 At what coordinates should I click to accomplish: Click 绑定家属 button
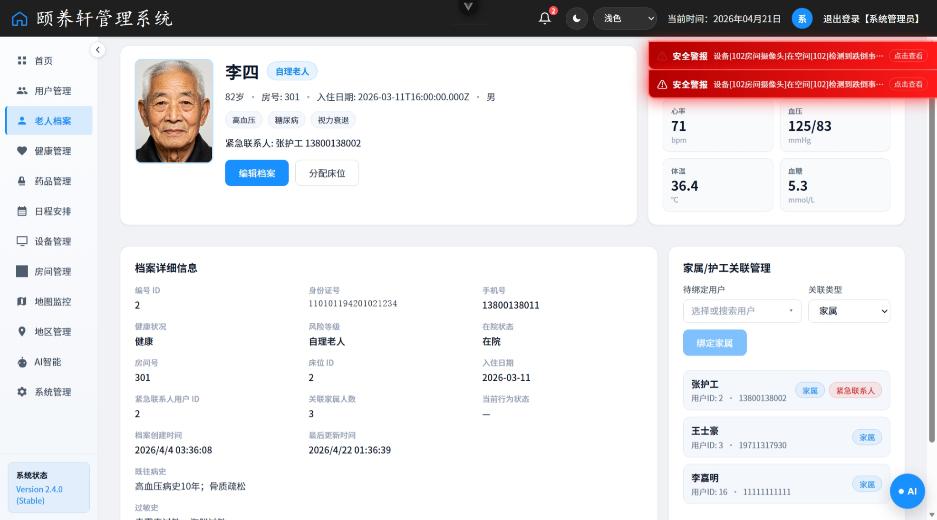point(715,342)
